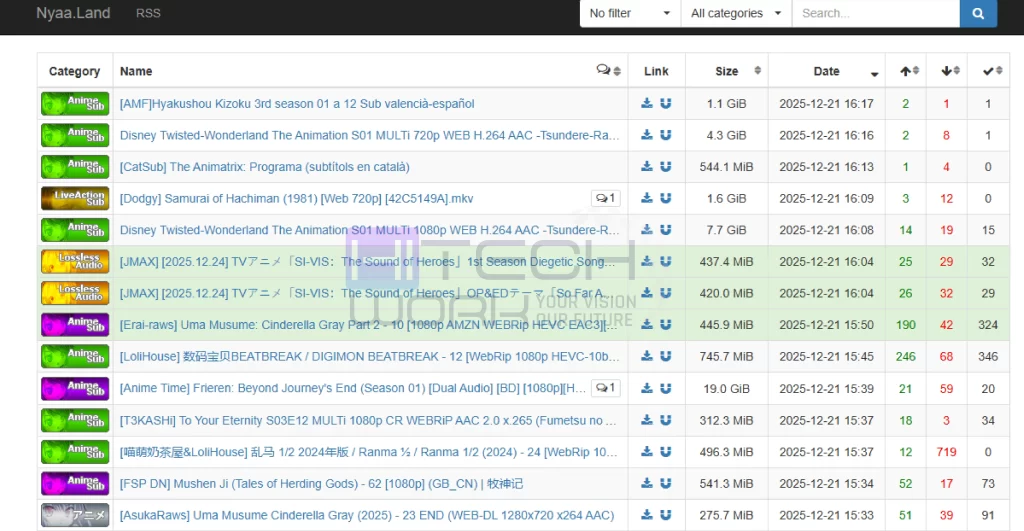The height and width of the screenshot is (531, 1024).
Task: Sort table by leechers down-arrow column
Action: click(950, 71)
